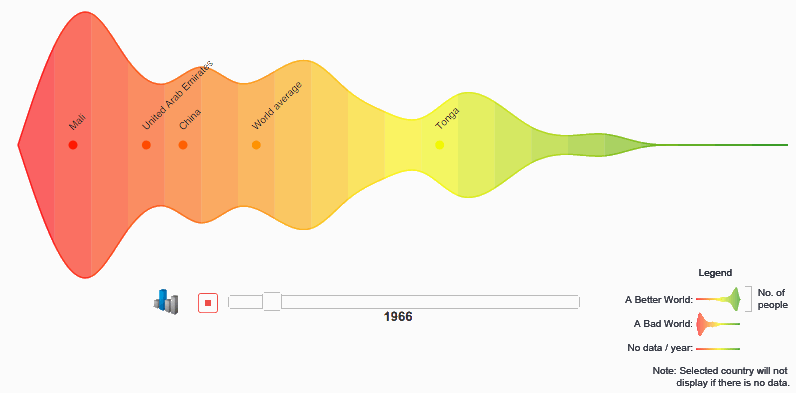Click the Mali country label
The width and height of the screenshot is (797, 393).
coord(77,123)
